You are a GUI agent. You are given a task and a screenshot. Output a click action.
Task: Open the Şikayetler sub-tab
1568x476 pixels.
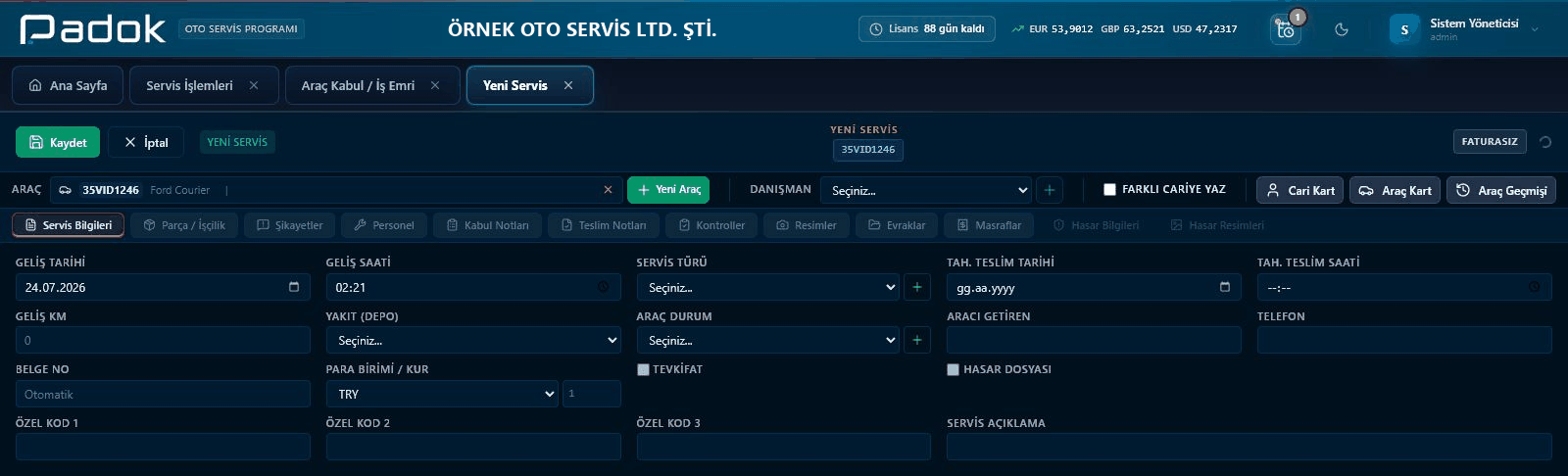pos(289,225)
